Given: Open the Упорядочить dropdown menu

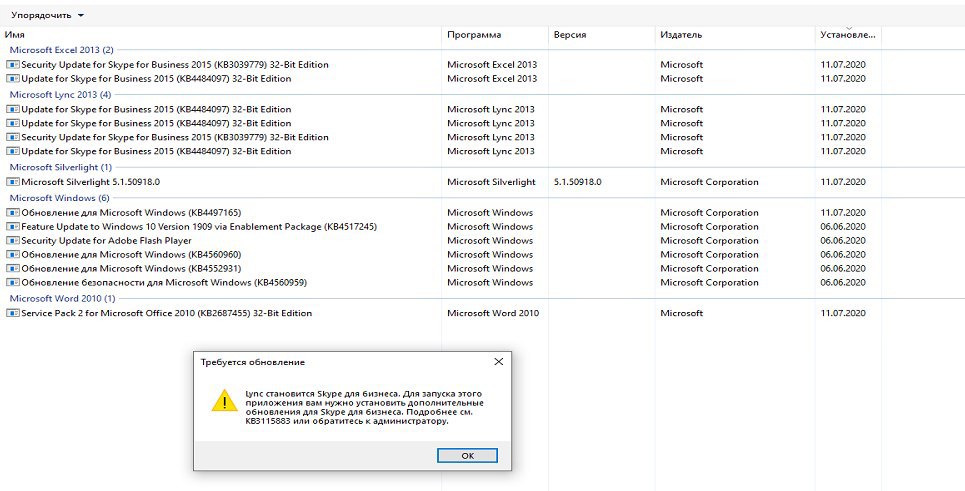Looking at the screenshot, I should tap(47, 15).
